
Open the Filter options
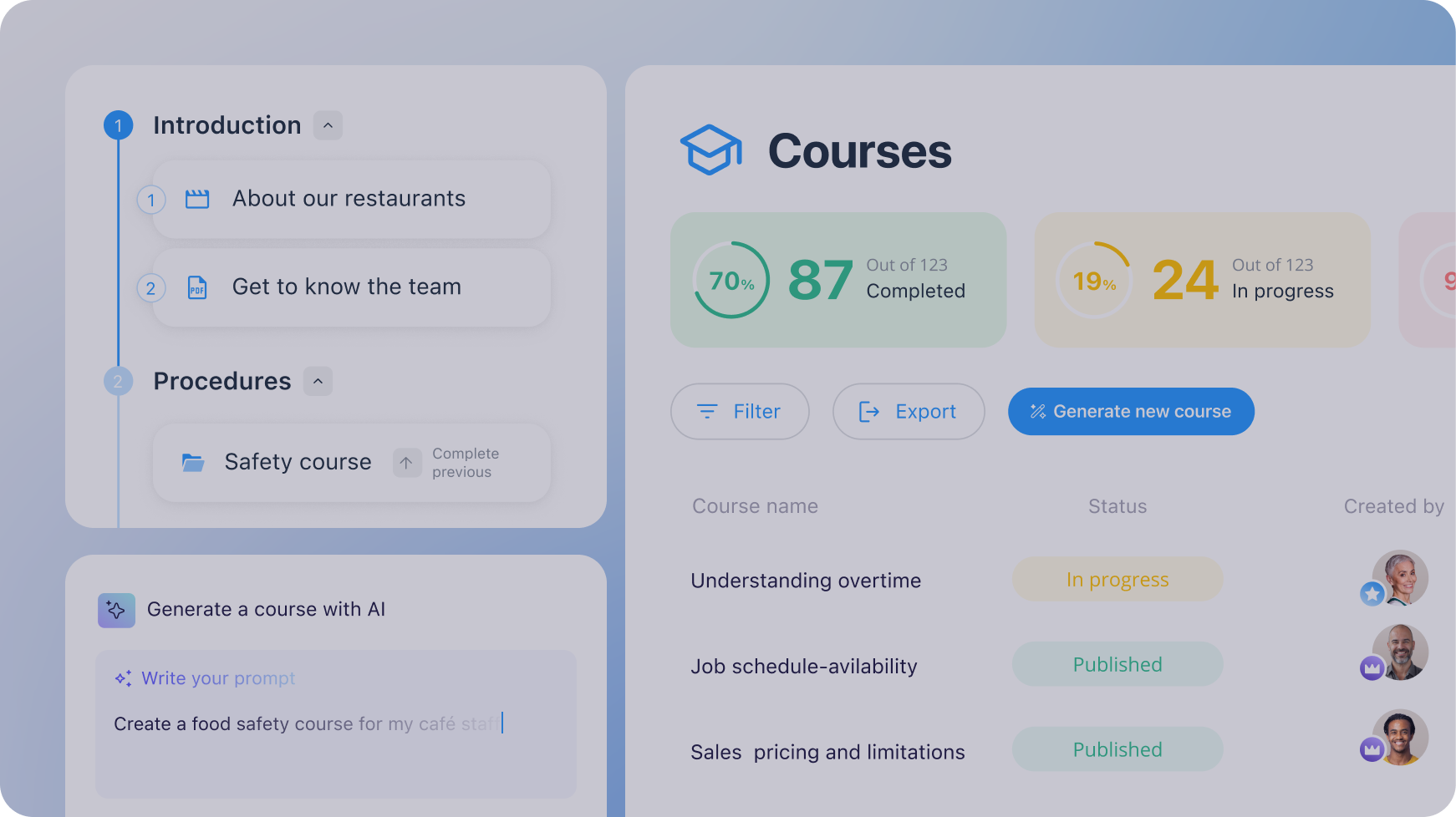tap(740, 411)
